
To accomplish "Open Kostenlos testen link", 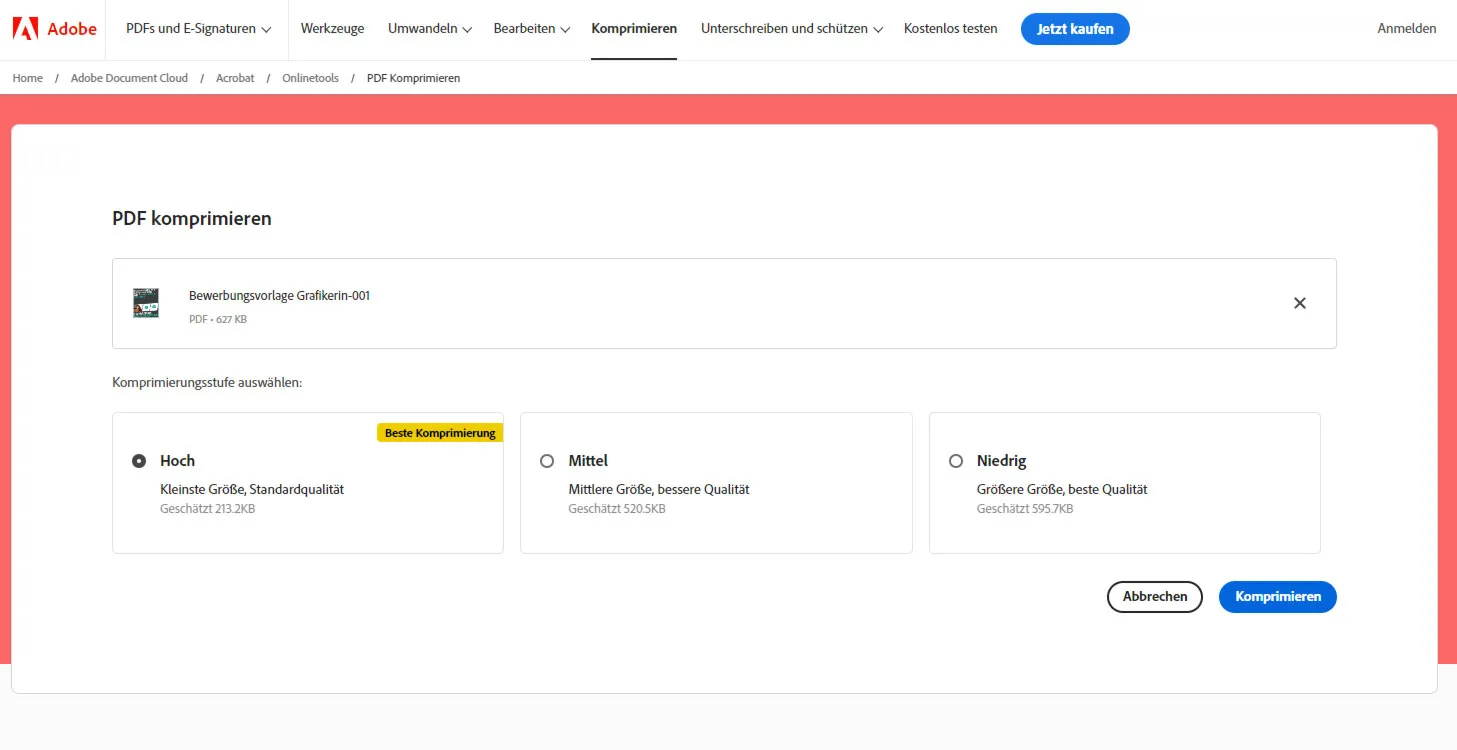I will (951, 29).
